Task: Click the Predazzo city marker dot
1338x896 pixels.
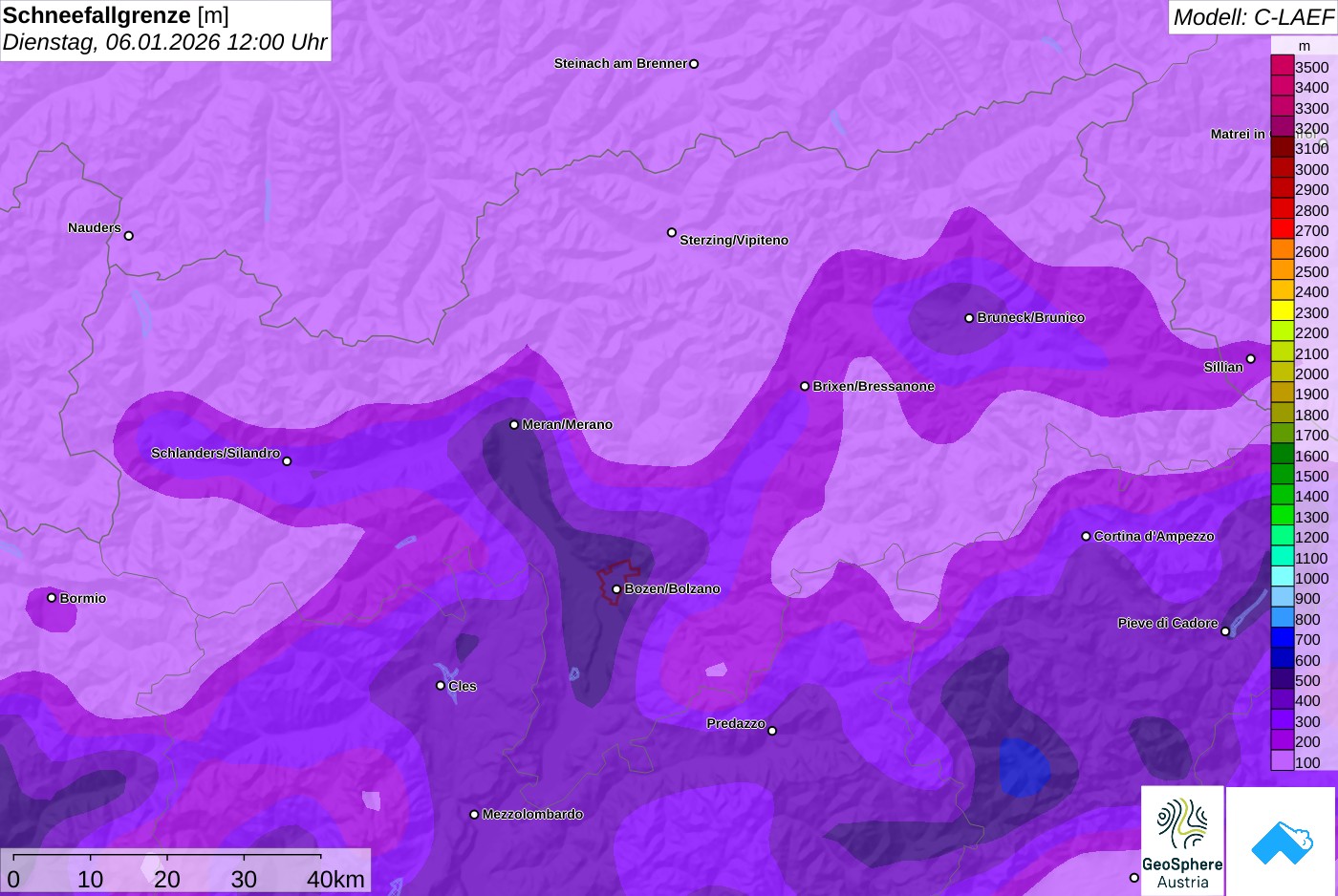Action: click(772, 731)
